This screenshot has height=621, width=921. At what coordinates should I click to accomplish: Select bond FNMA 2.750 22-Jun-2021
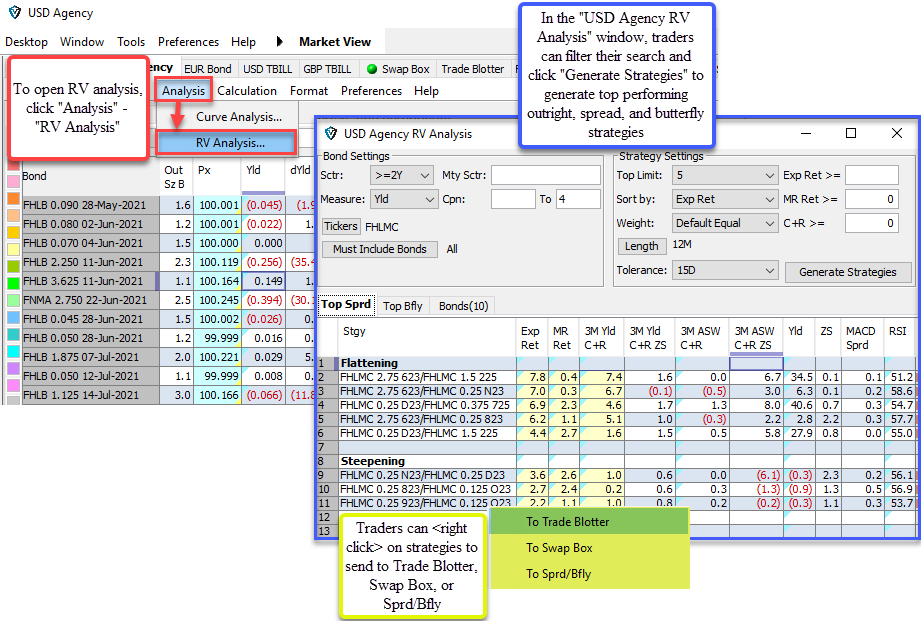point(90,300)
